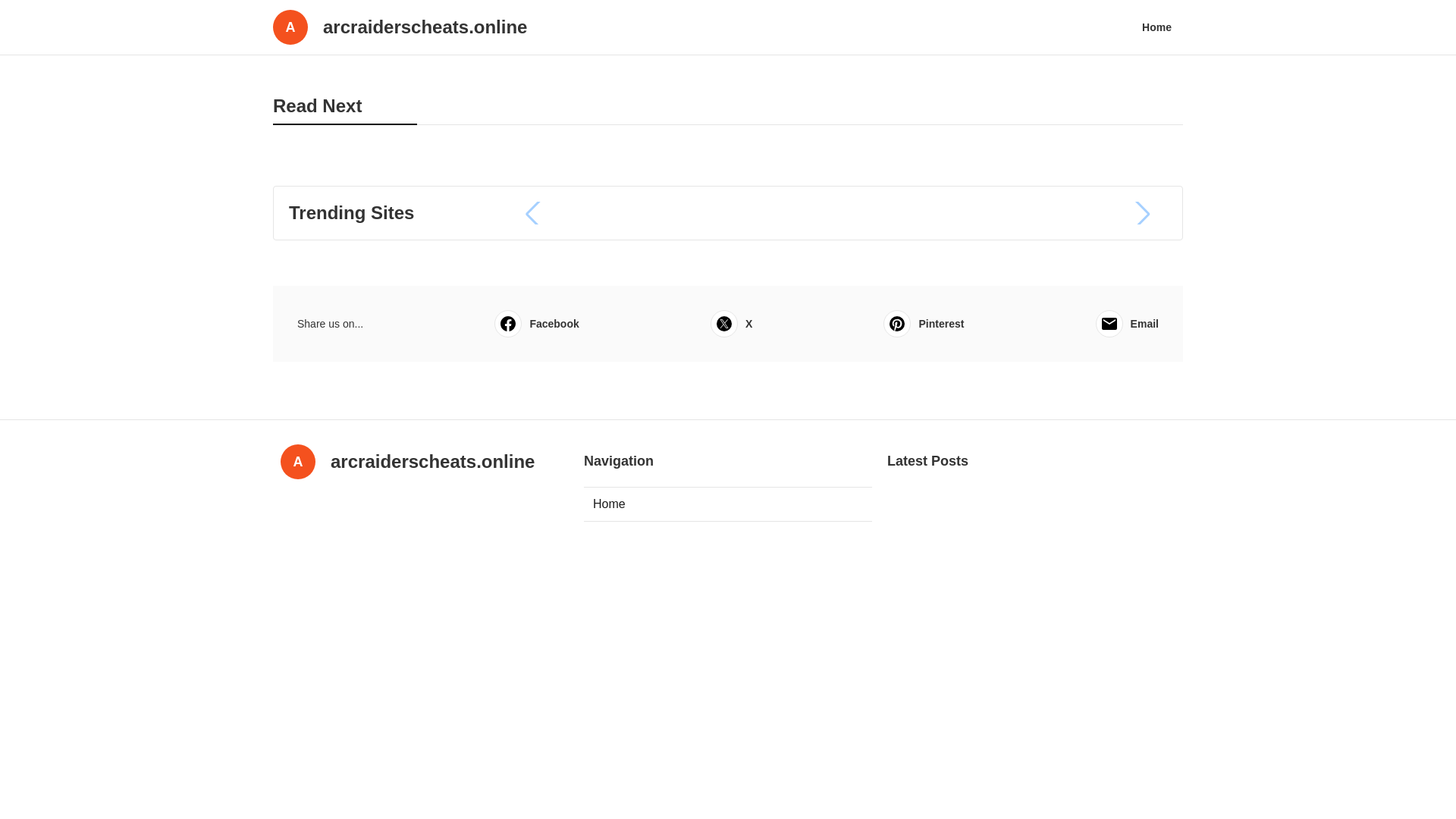The height and width of the screenshot is (819, 1456).
Task: Click the Trending Sites heading
Action: [x=351, y=213]
